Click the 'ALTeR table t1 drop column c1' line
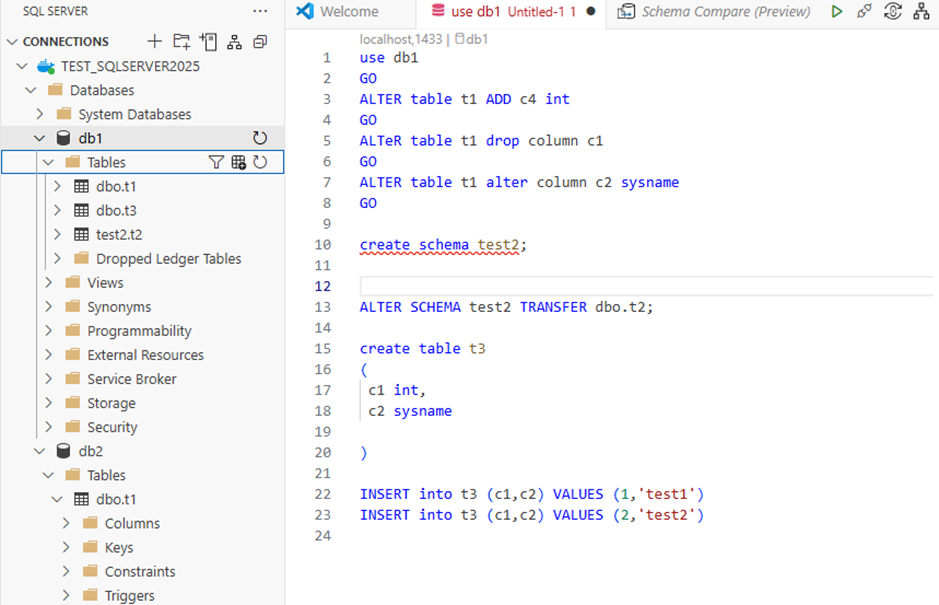 481,141
